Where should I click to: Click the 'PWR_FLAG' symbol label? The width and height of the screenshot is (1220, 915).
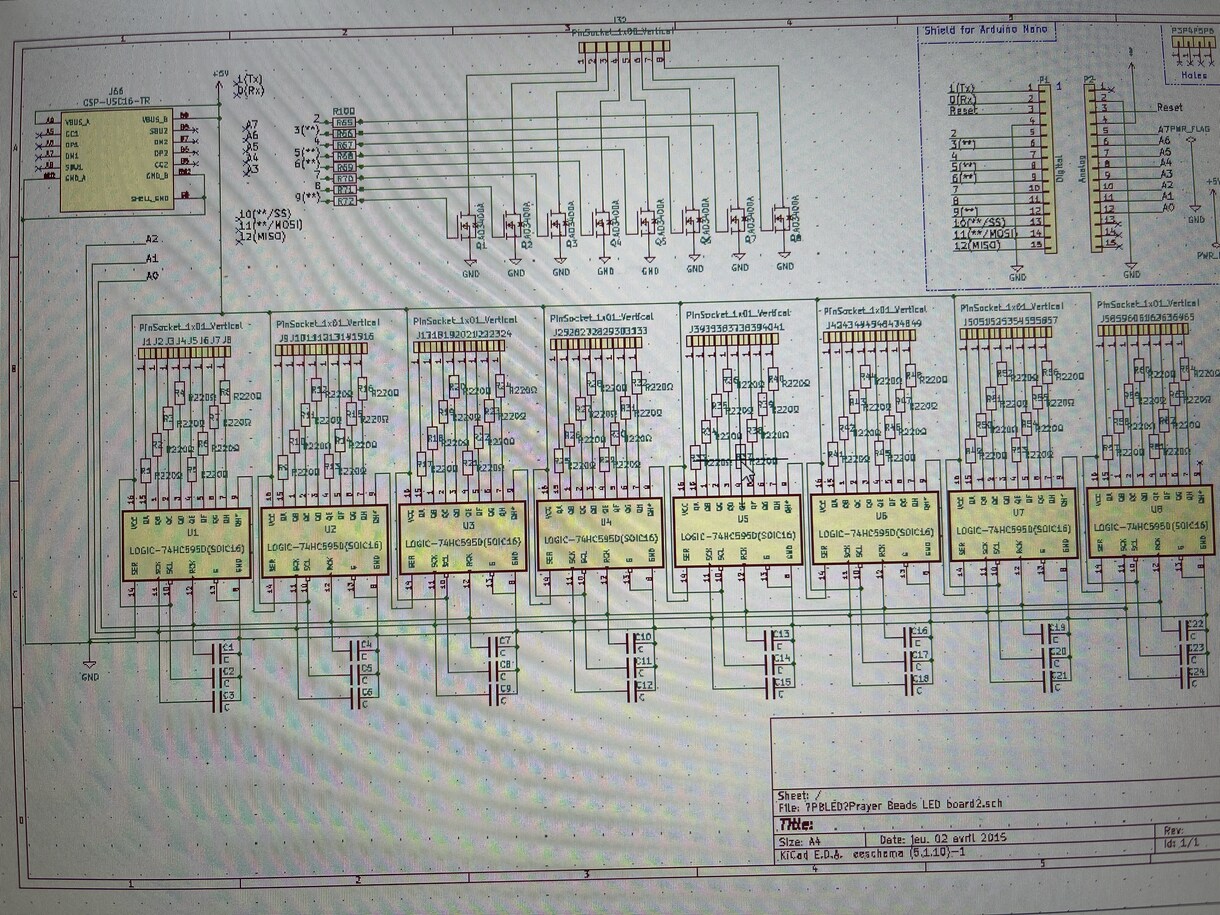pos(1192,129)
